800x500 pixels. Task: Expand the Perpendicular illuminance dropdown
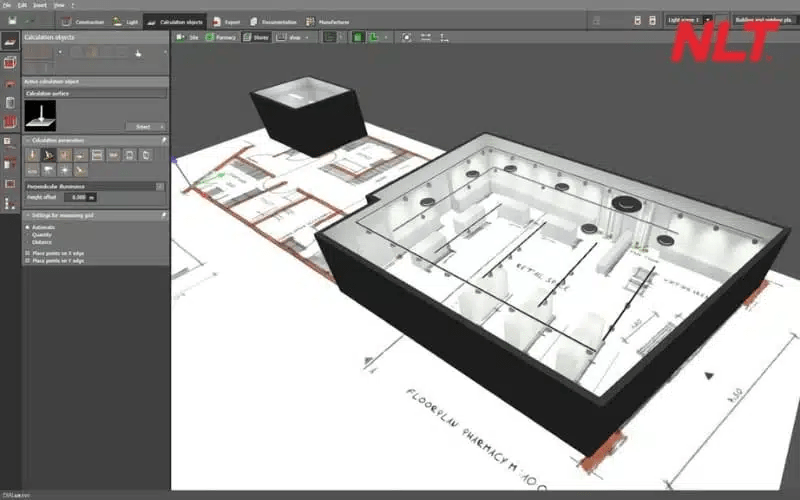(160, 186)
